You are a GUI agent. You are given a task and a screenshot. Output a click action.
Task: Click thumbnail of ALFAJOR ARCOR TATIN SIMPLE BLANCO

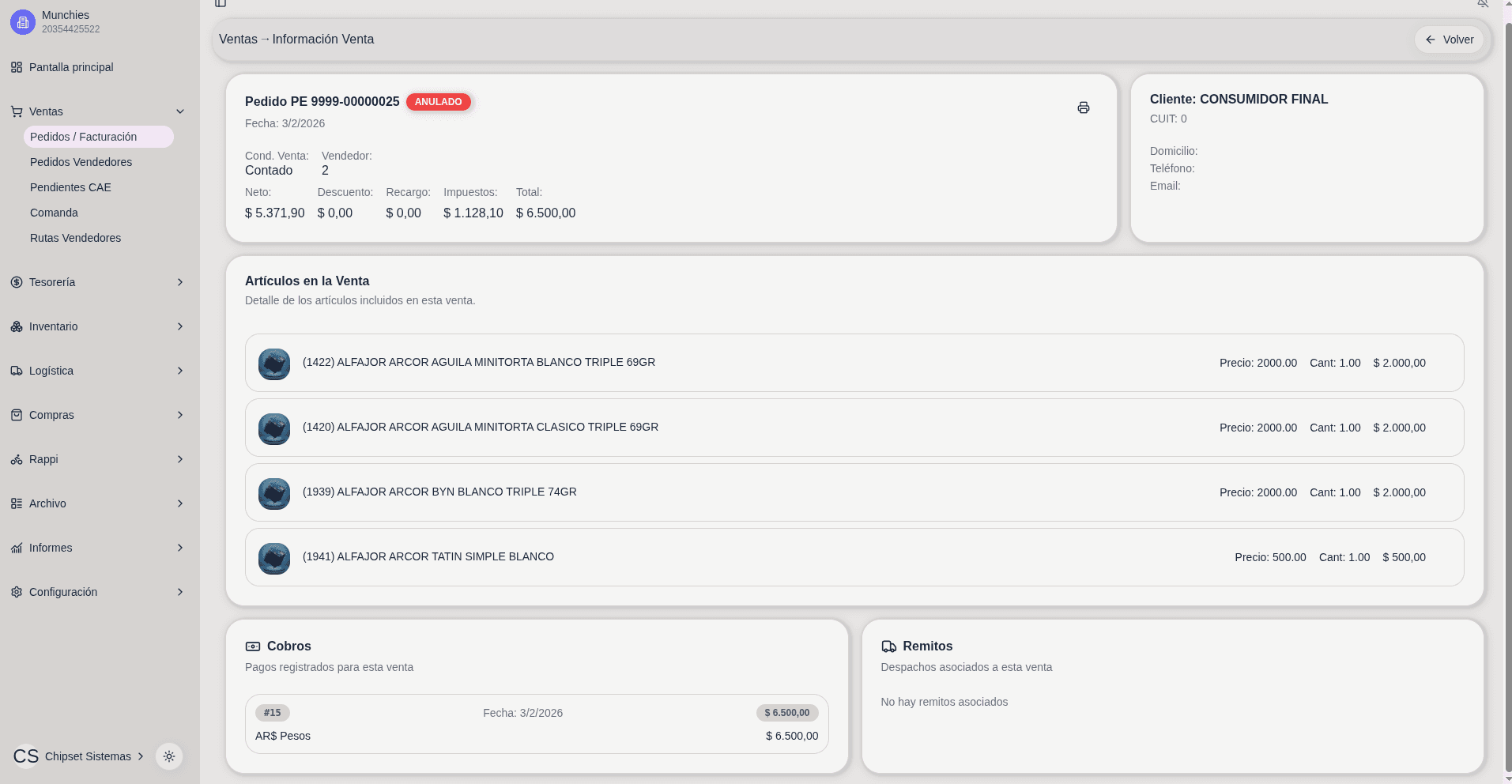pos(274,558)
